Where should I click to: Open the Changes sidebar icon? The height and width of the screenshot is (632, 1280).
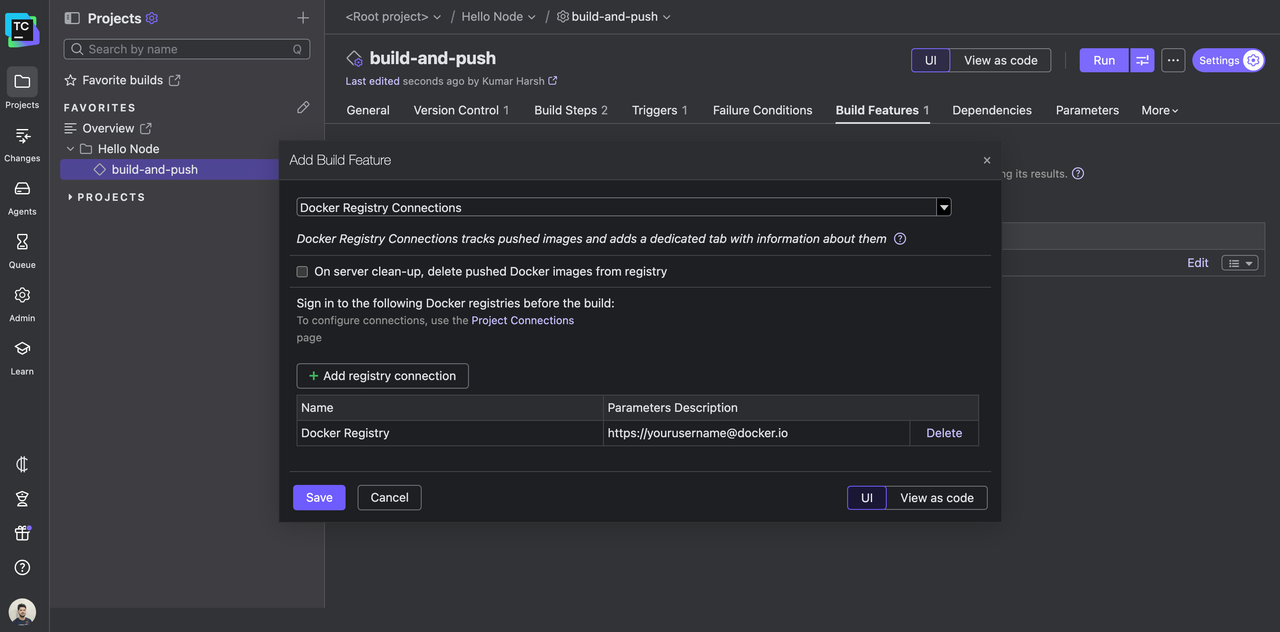point(22,136)
